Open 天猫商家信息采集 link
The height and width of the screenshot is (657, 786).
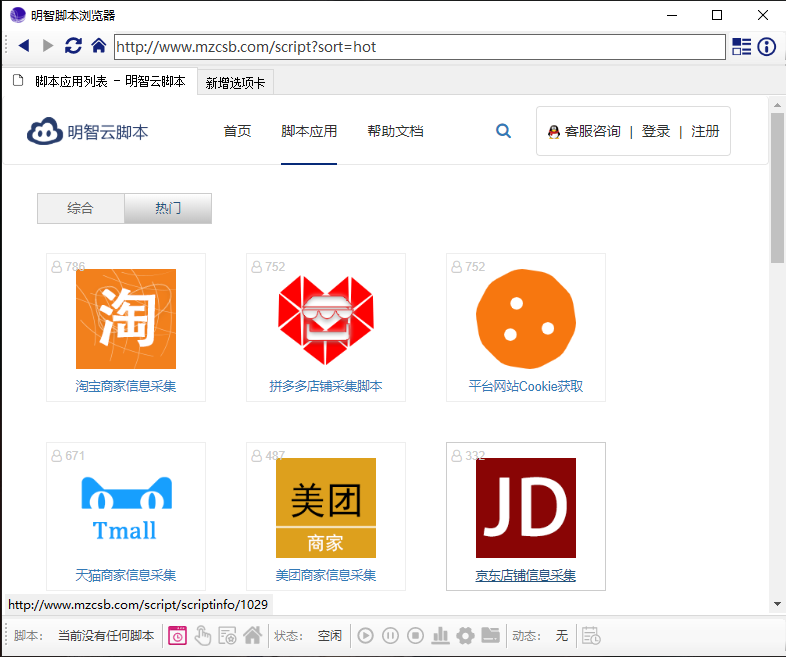[x=126, y=575]
